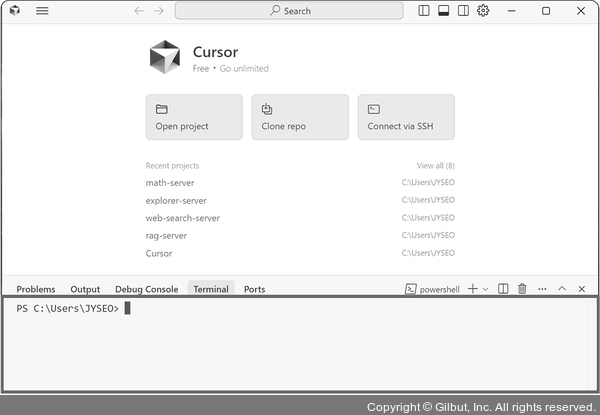The image size is (600, 415).
Task: Expand the new terminal profile dropdown
Action: point(486,289)
